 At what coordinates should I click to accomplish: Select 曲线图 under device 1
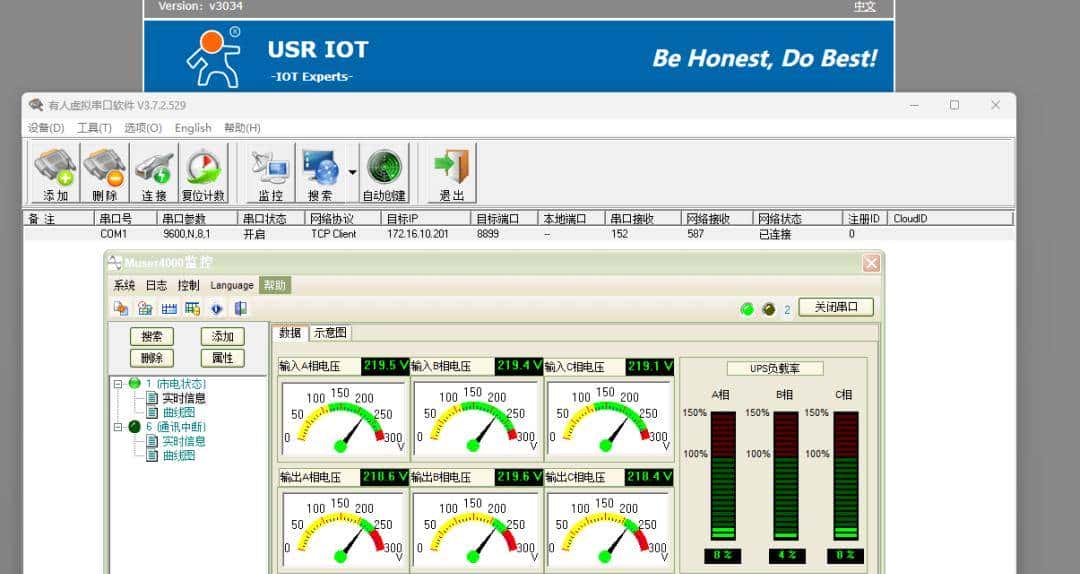(x=179, y=412)
